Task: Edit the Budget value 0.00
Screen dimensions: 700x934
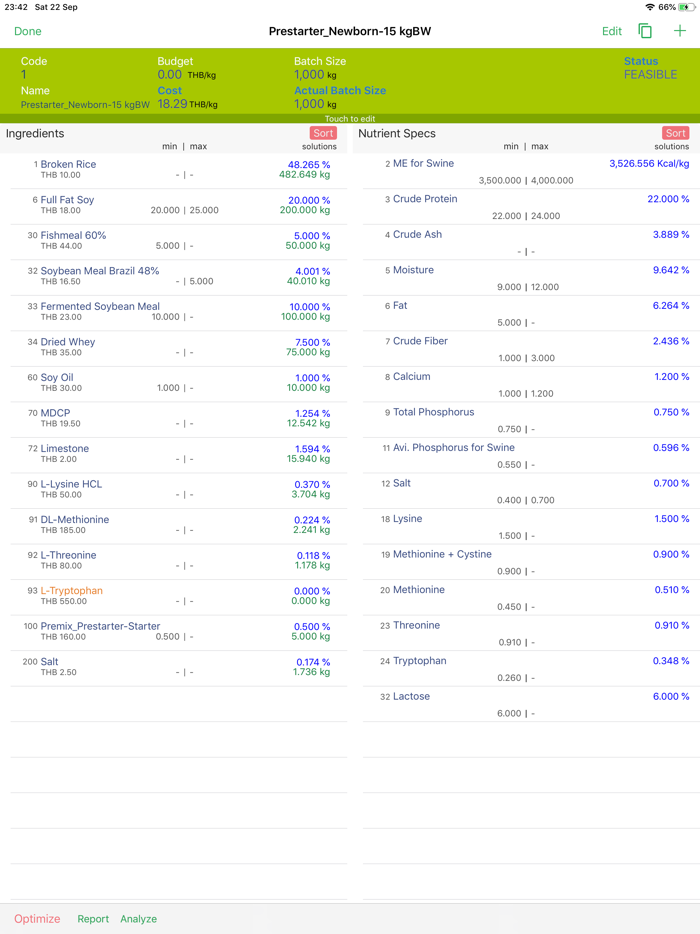Action: pyautogui.click(x=170, y=74)
